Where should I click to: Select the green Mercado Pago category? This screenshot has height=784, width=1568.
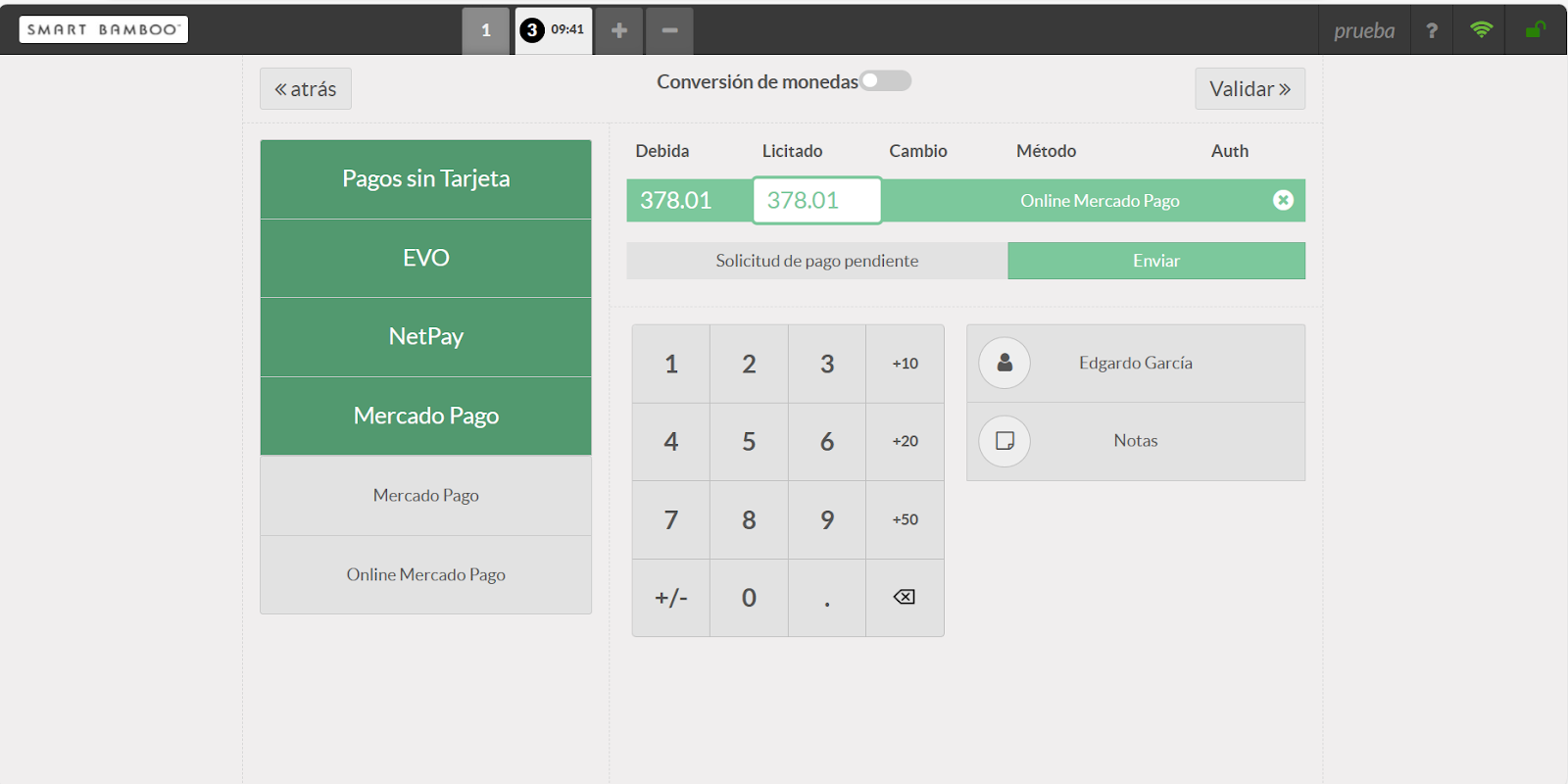426,416
